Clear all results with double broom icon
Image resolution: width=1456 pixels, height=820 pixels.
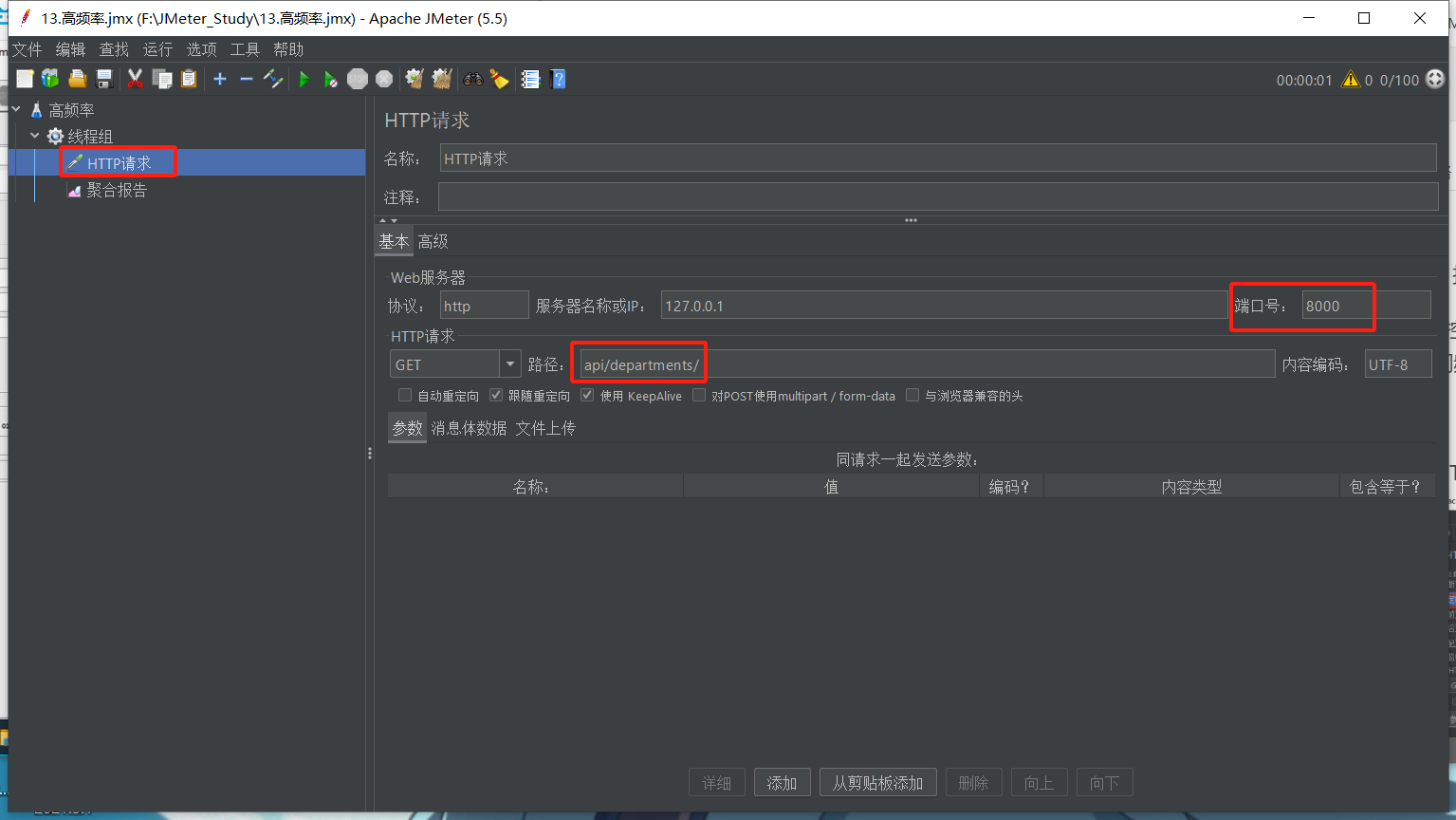point(442,79)
